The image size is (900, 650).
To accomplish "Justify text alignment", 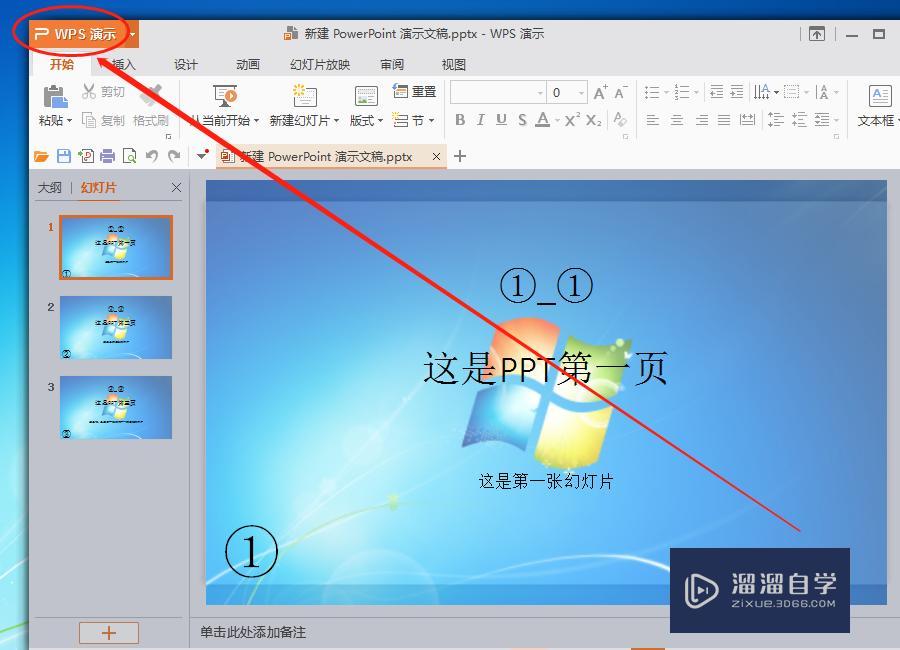I will [x=724, y=120].
